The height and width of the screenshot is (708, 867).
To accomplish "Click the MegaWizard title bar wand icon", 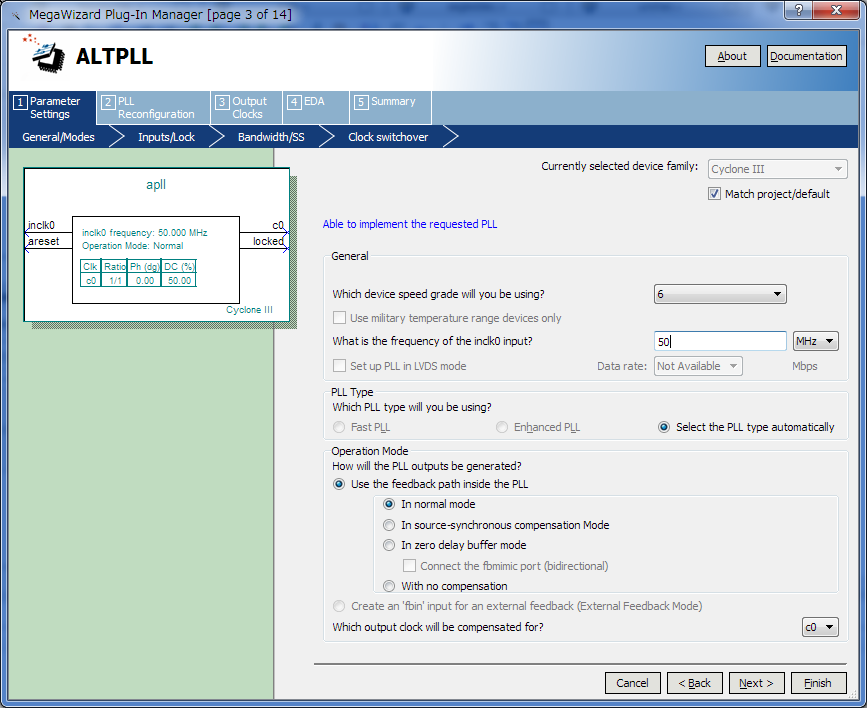I will coord(16,15).
